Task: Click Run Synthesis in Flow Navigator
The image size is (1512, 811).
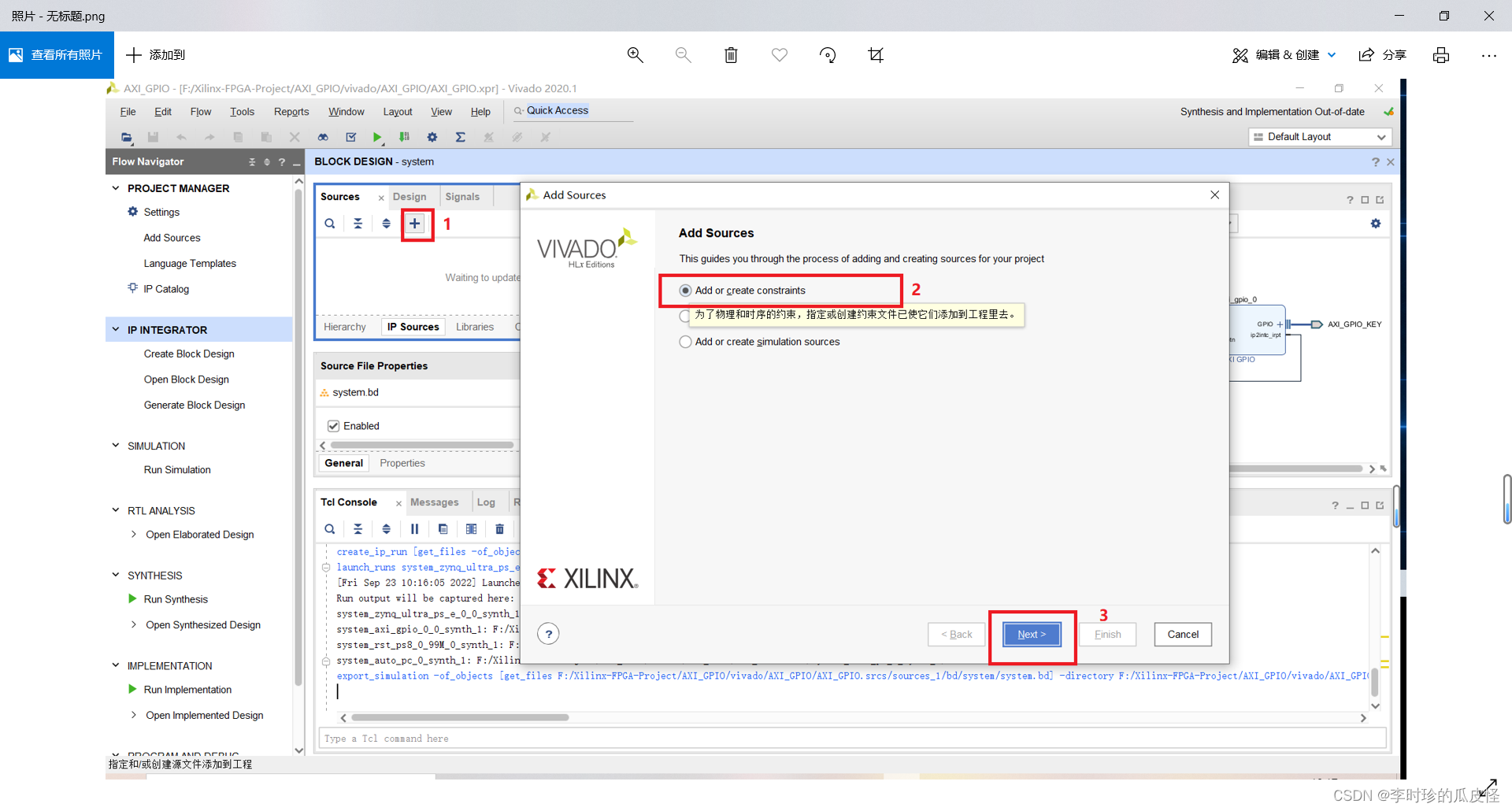Action: tap(176, 600)
